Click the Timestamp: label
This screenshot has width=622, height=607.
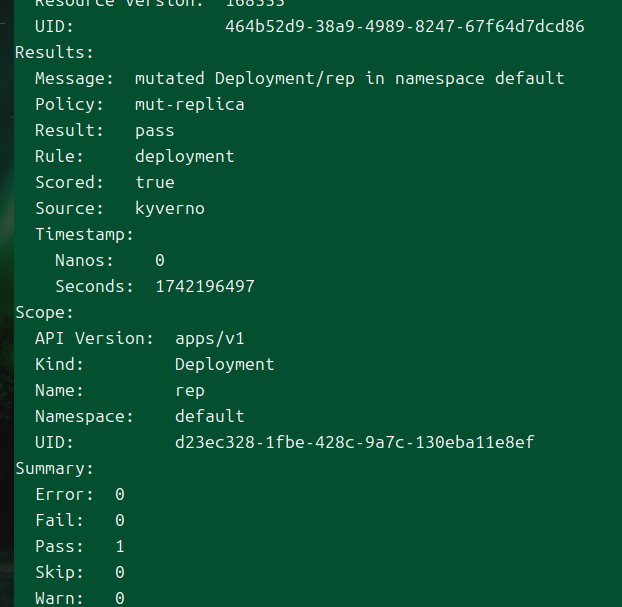pos(84,234)
